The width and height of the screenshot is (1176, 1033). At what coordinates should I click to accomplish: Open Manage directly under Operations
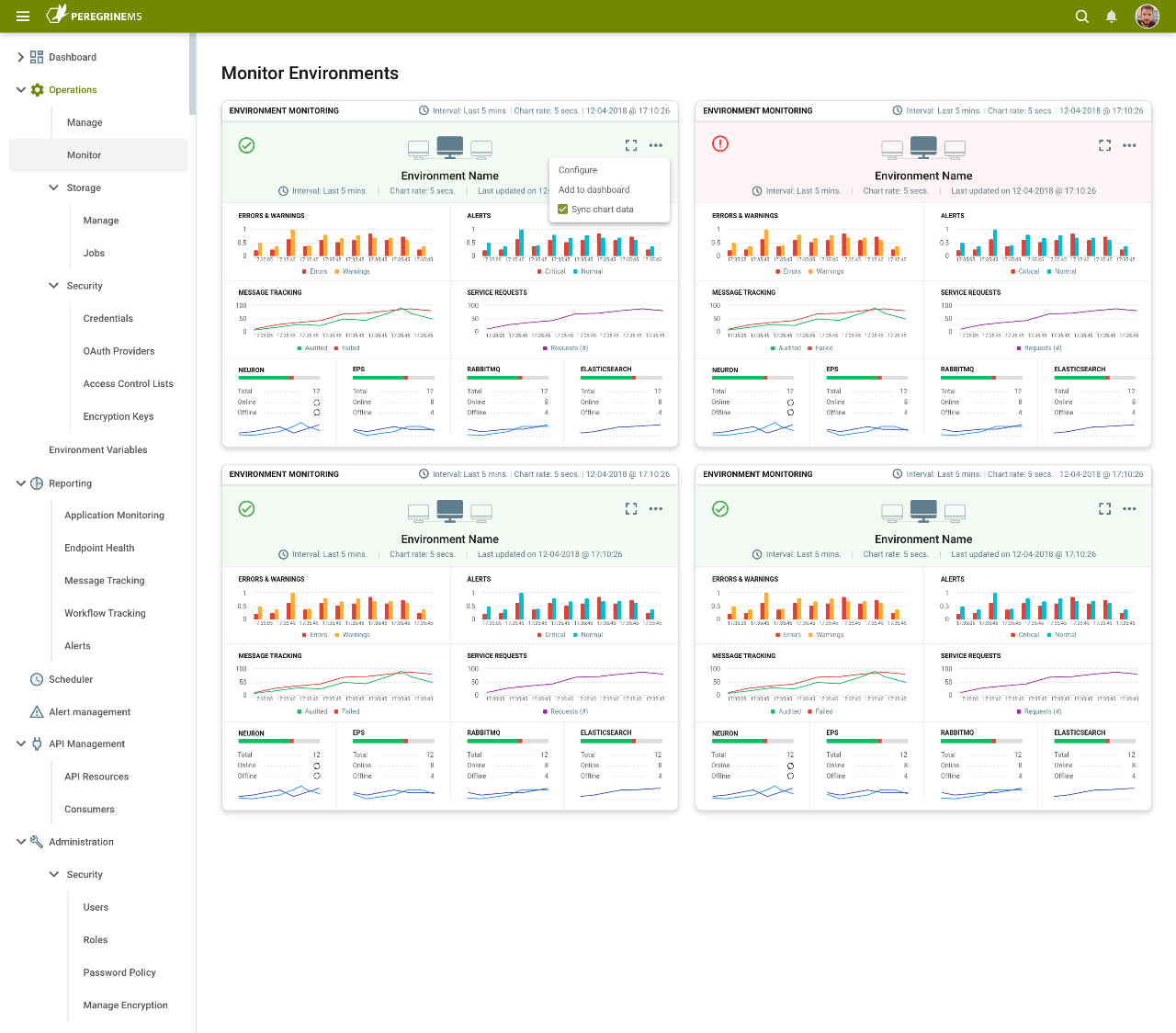tap(85, 122)
